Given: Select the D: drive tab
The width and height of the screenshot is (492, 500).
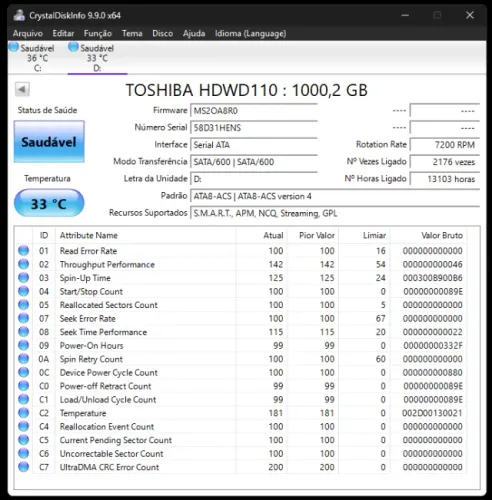Looking at the screenshot, I should pos(97,58).
